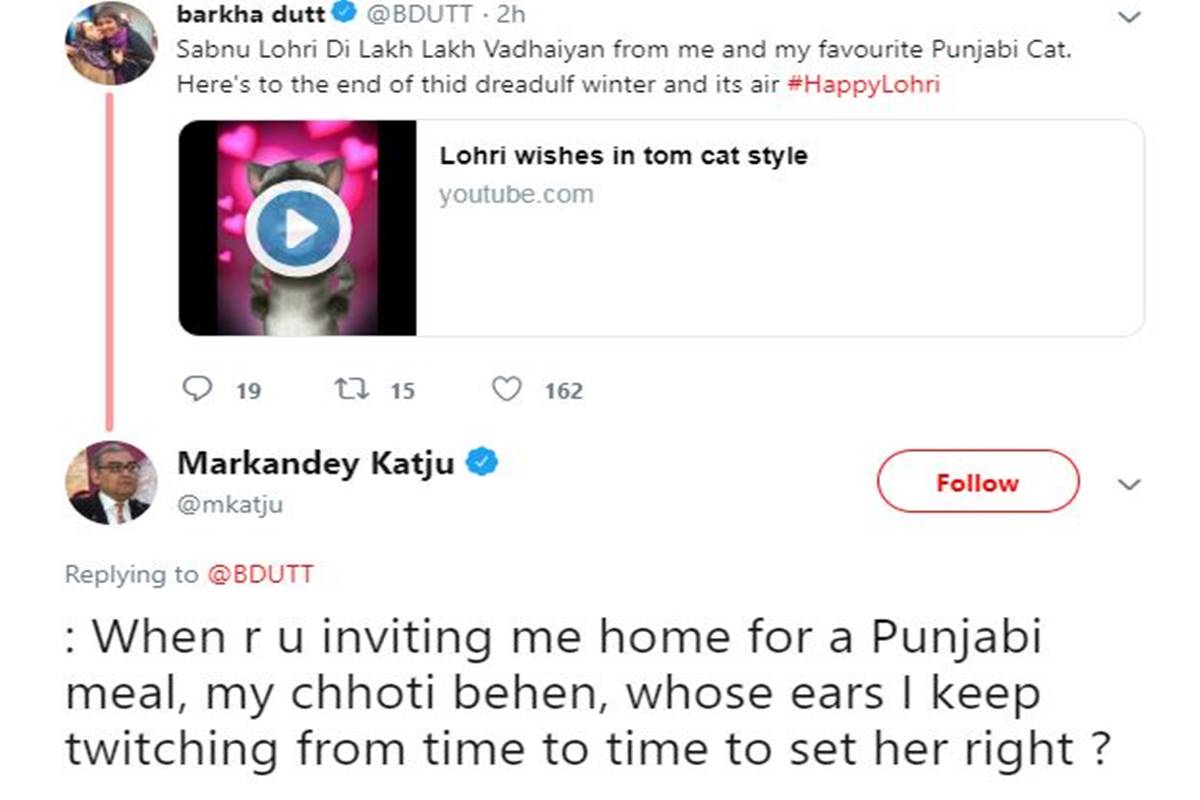Open Markandey Katju's profile avatar
Viewport: 1200px width, 800px height.
(110, 483)
